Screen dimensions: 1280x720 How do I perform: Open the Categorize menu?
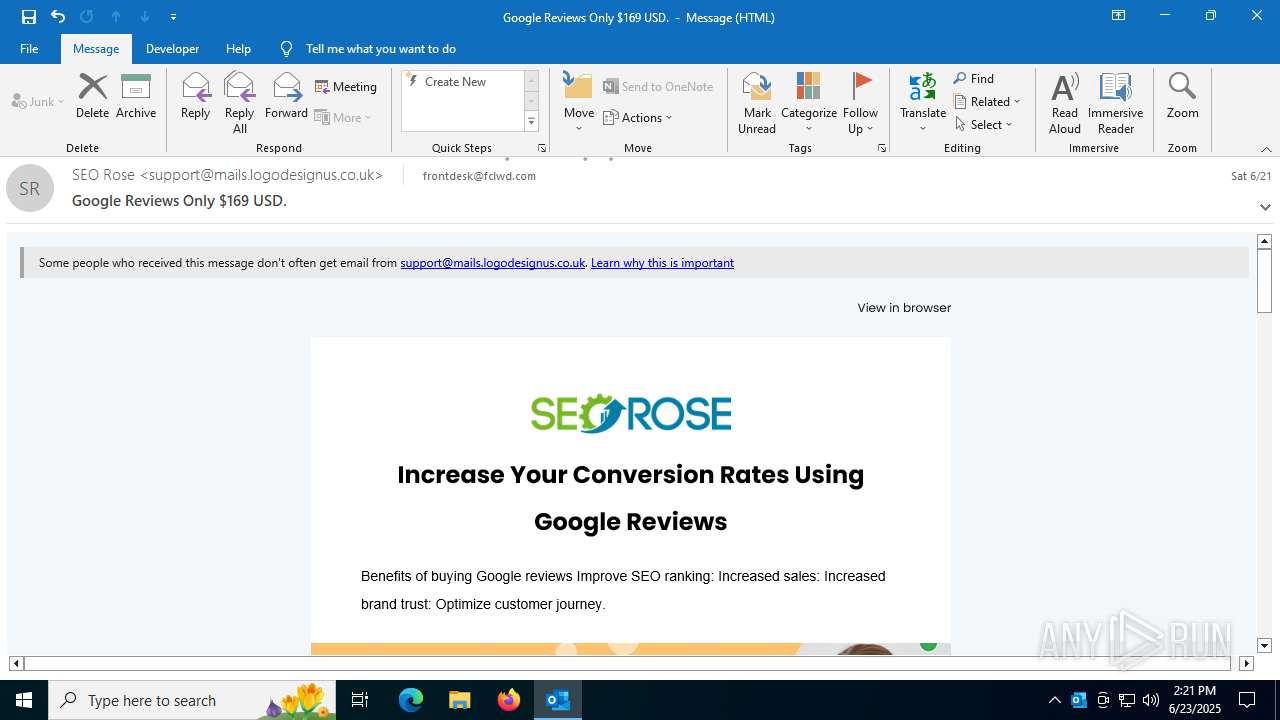coord(809,102)
